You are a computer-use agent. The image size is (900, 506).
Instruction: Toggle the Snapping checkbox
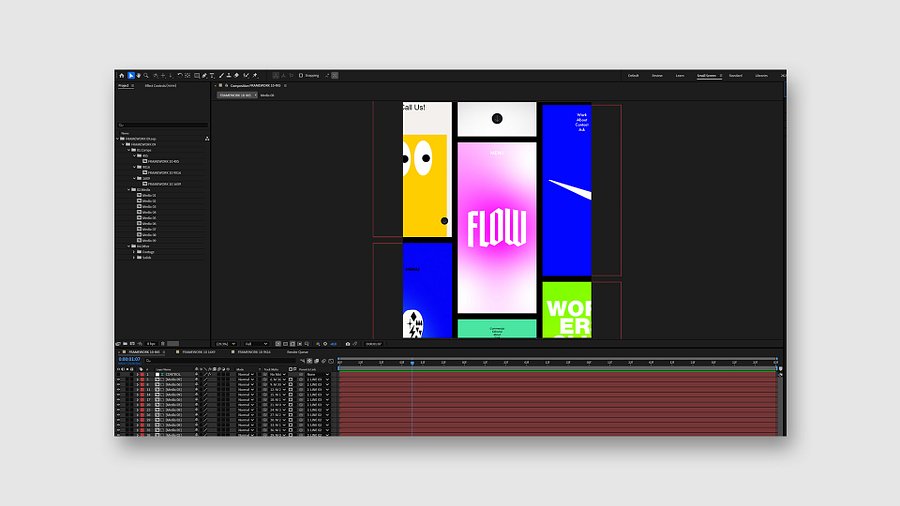click(x=301, y=75)
